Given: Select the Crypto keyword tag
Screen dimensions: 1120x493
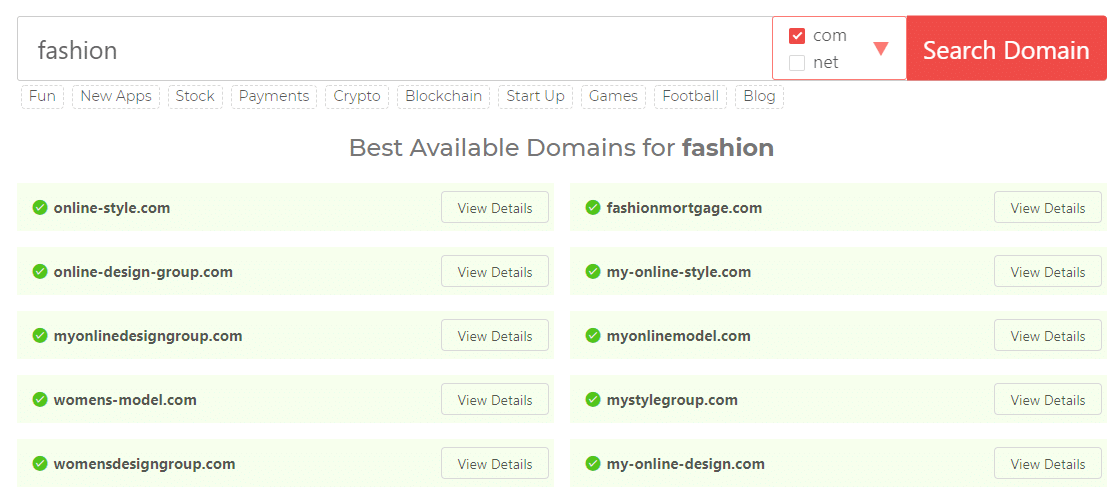Looking at the screenshot, I should 357,96.
